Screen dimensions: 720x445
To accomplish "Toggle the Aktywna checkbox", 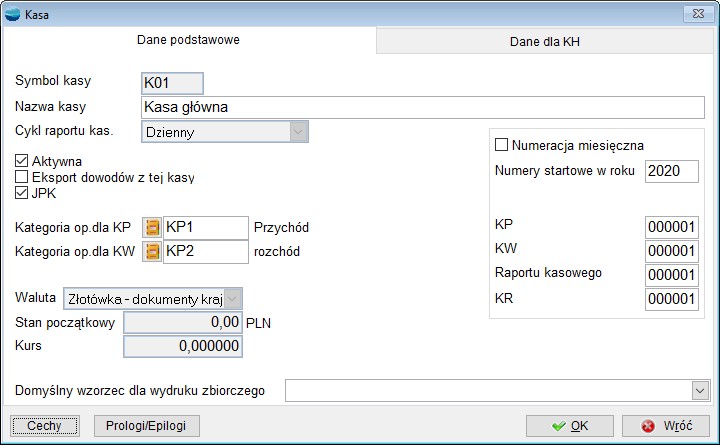I will (x=22, y=161).
